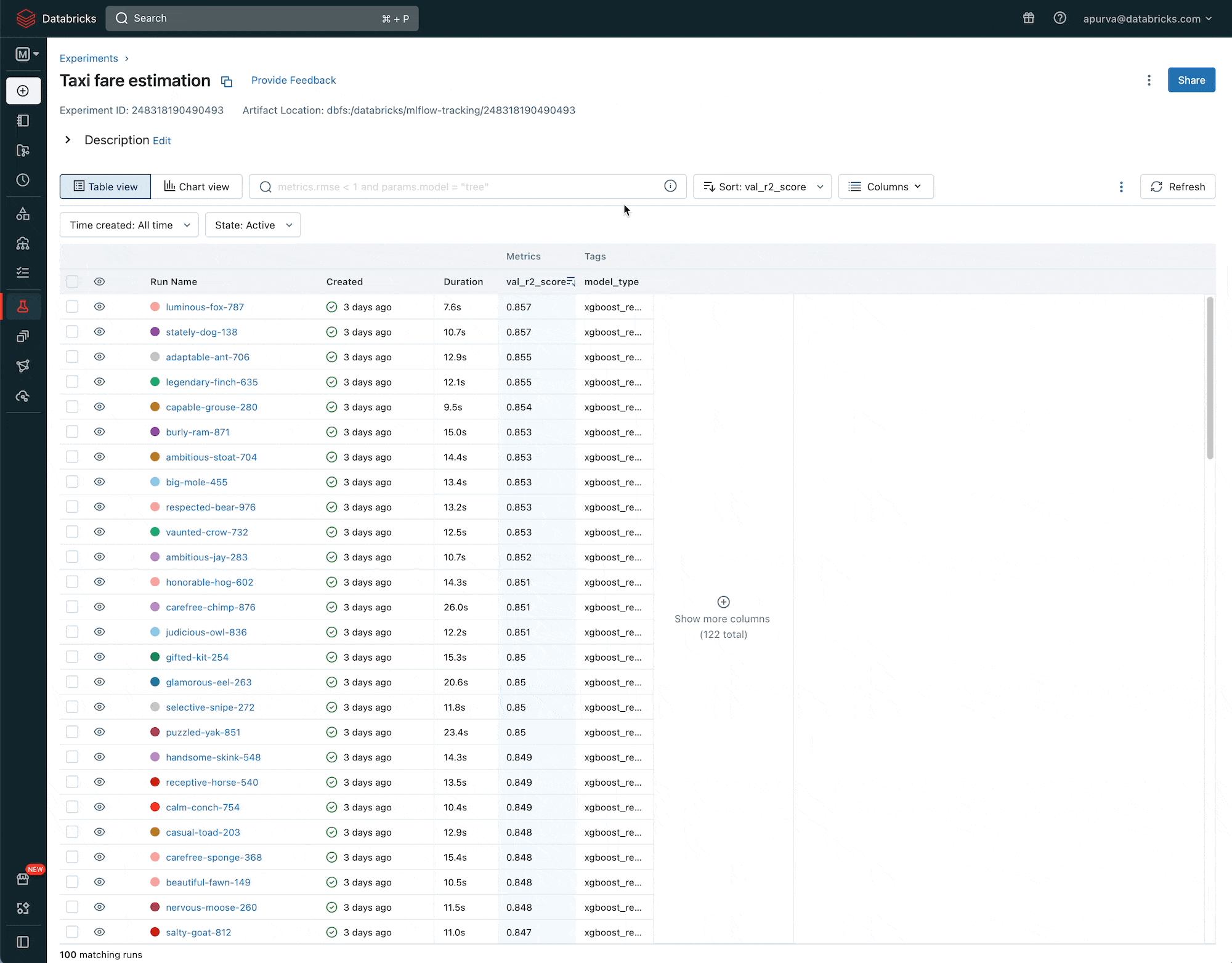Toggle visibility eye icon for stately-dog-138

pyautogui.click(x=99, y=332)
